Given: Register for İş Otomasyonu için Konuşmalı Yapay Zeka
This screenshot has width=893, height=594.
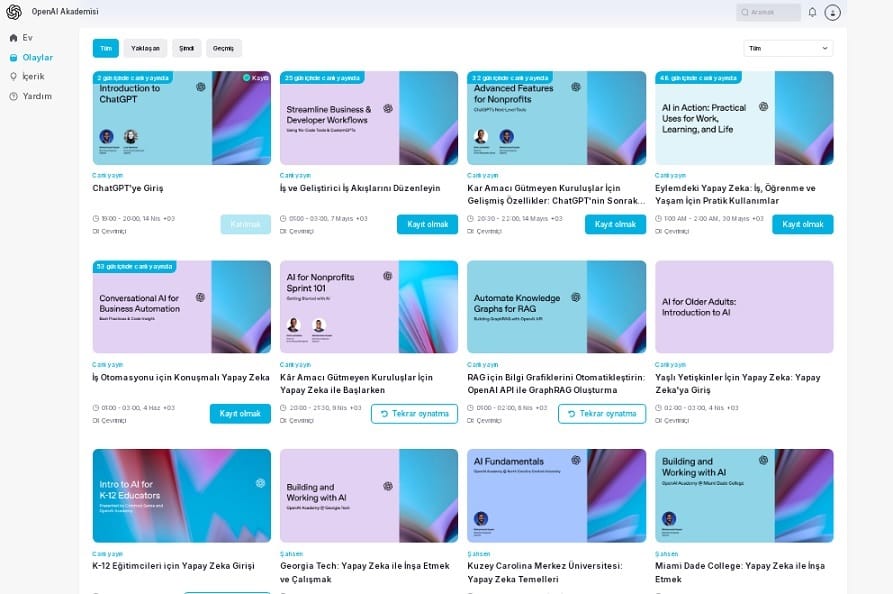Looking at the screenshot, I should 240,413.
